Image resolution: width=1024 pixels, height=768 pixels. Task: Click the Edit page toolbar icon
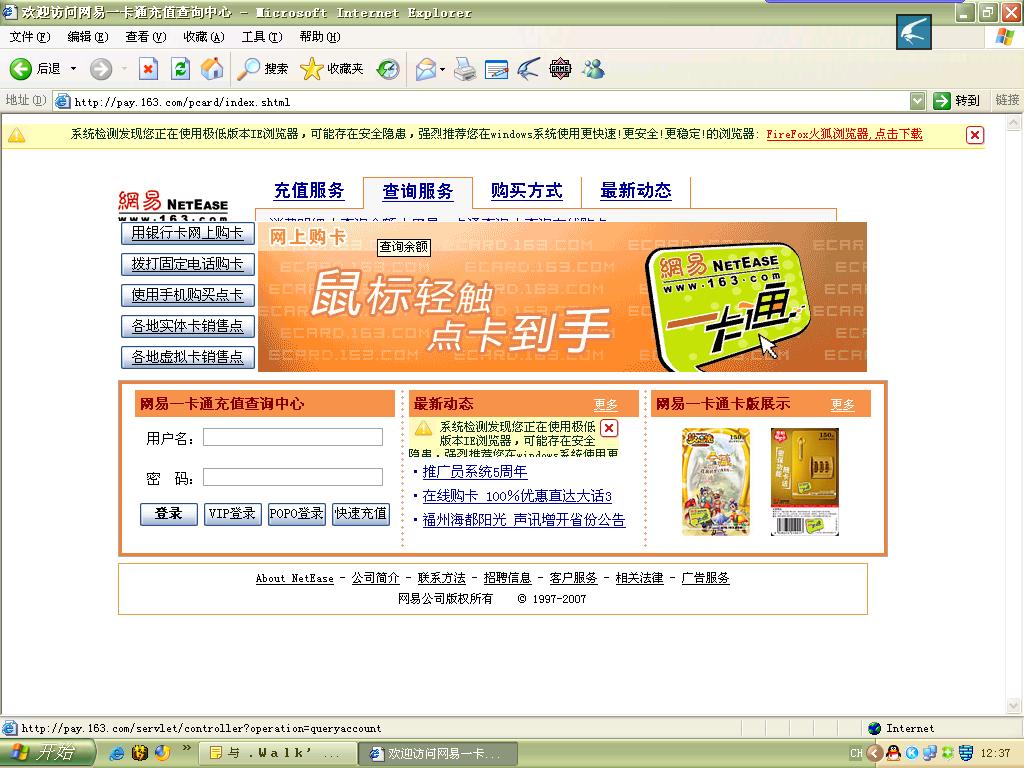point(496,69)
